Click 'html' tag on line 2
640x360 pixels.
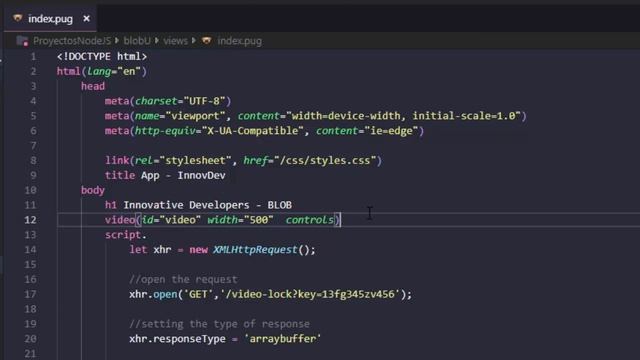[x=69, y=71]
